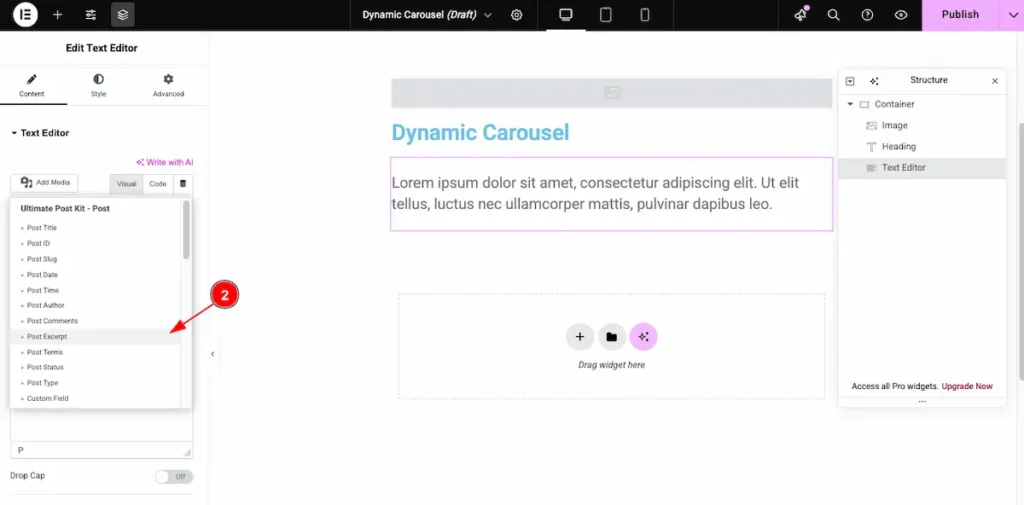The image size is (1024, 505).
Task: Open the add element plus icon
Action: 57,15
